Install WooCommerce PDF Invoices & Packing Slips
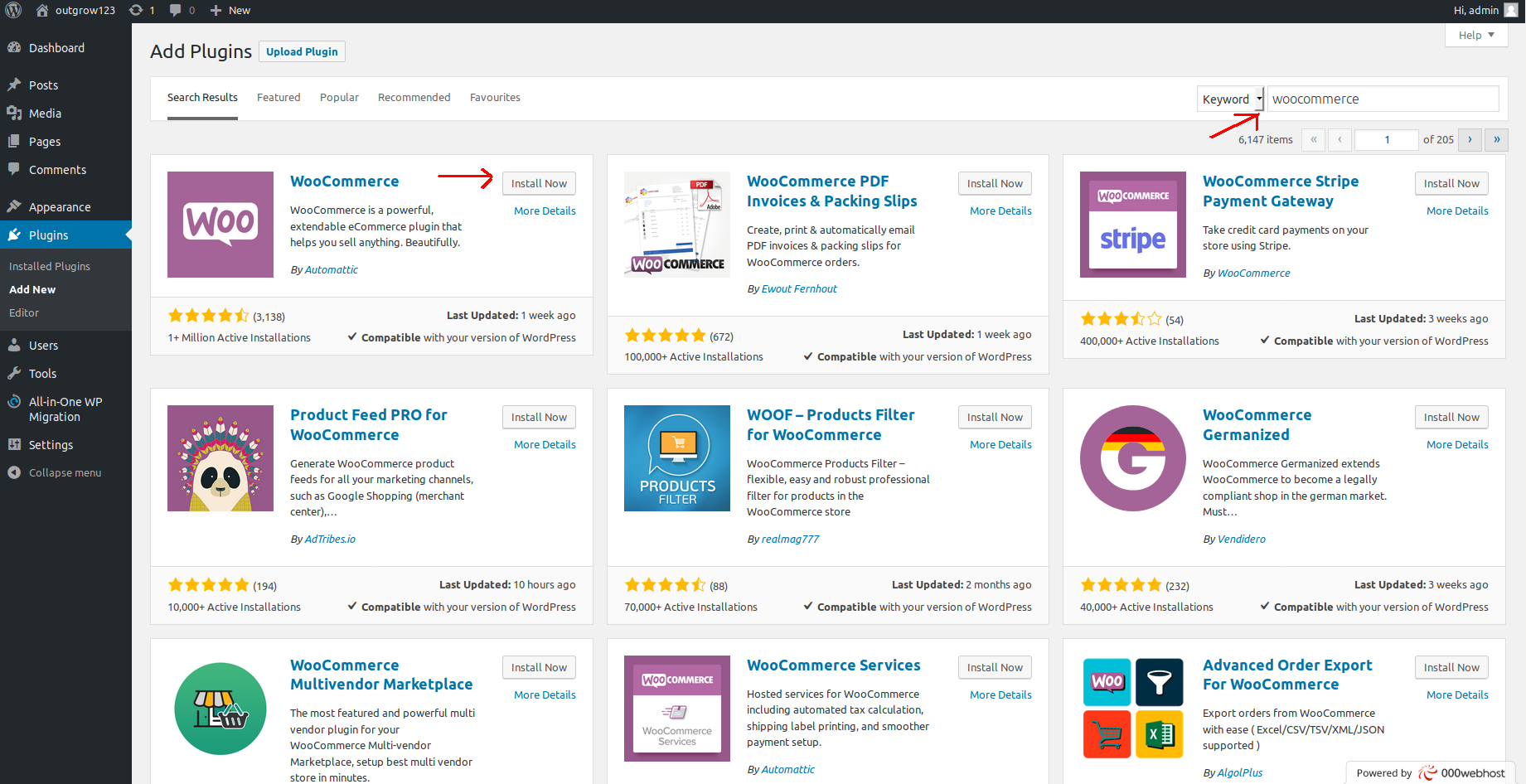Image resolution: width=1526 pixels, height=784 pixels. [995, 183]
